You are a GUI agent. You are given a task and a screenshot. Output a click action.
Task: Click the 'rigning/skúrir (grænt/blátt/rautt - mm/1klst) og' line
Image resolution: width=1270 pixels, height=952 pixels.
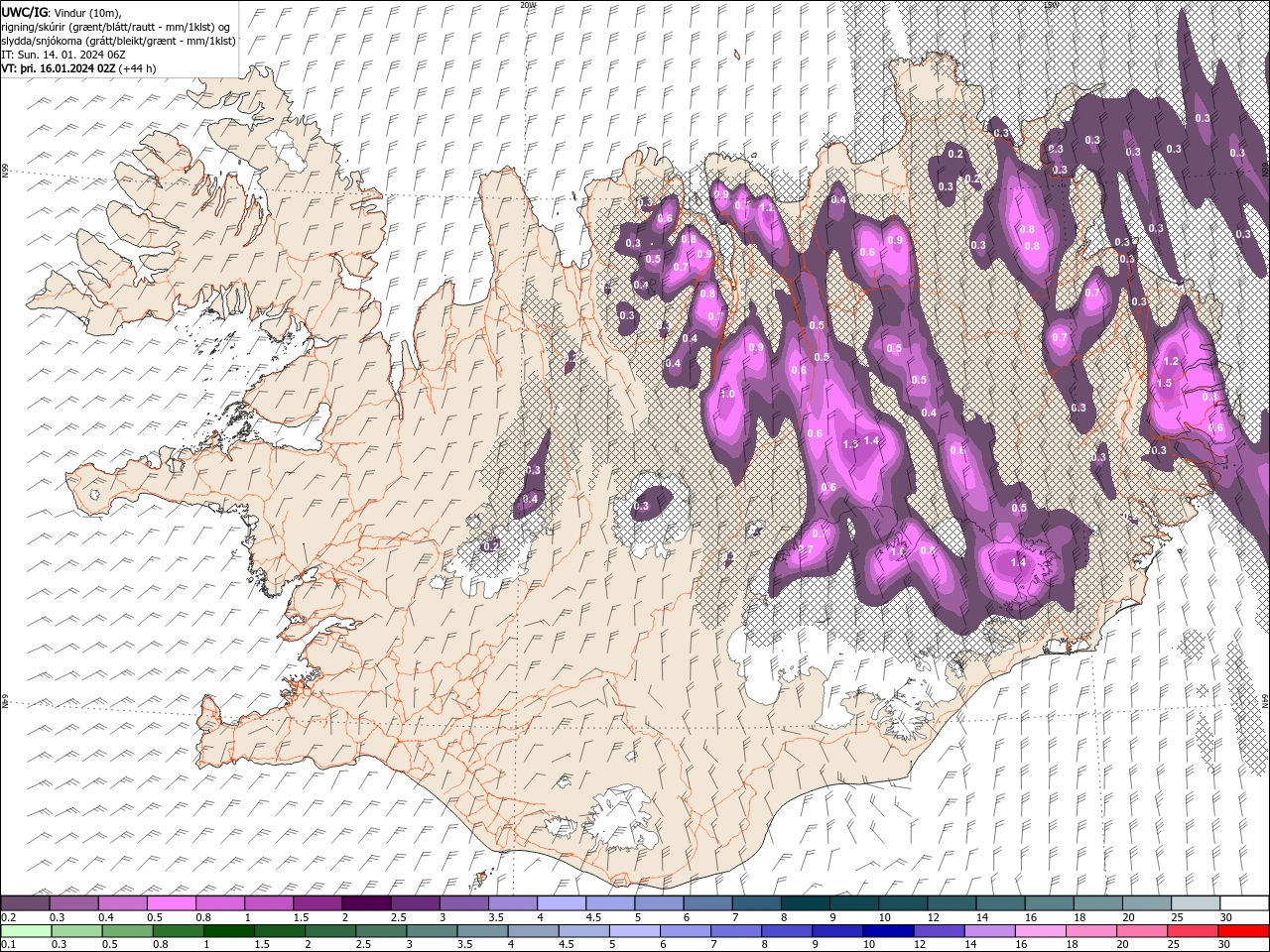tap(116, 27)
